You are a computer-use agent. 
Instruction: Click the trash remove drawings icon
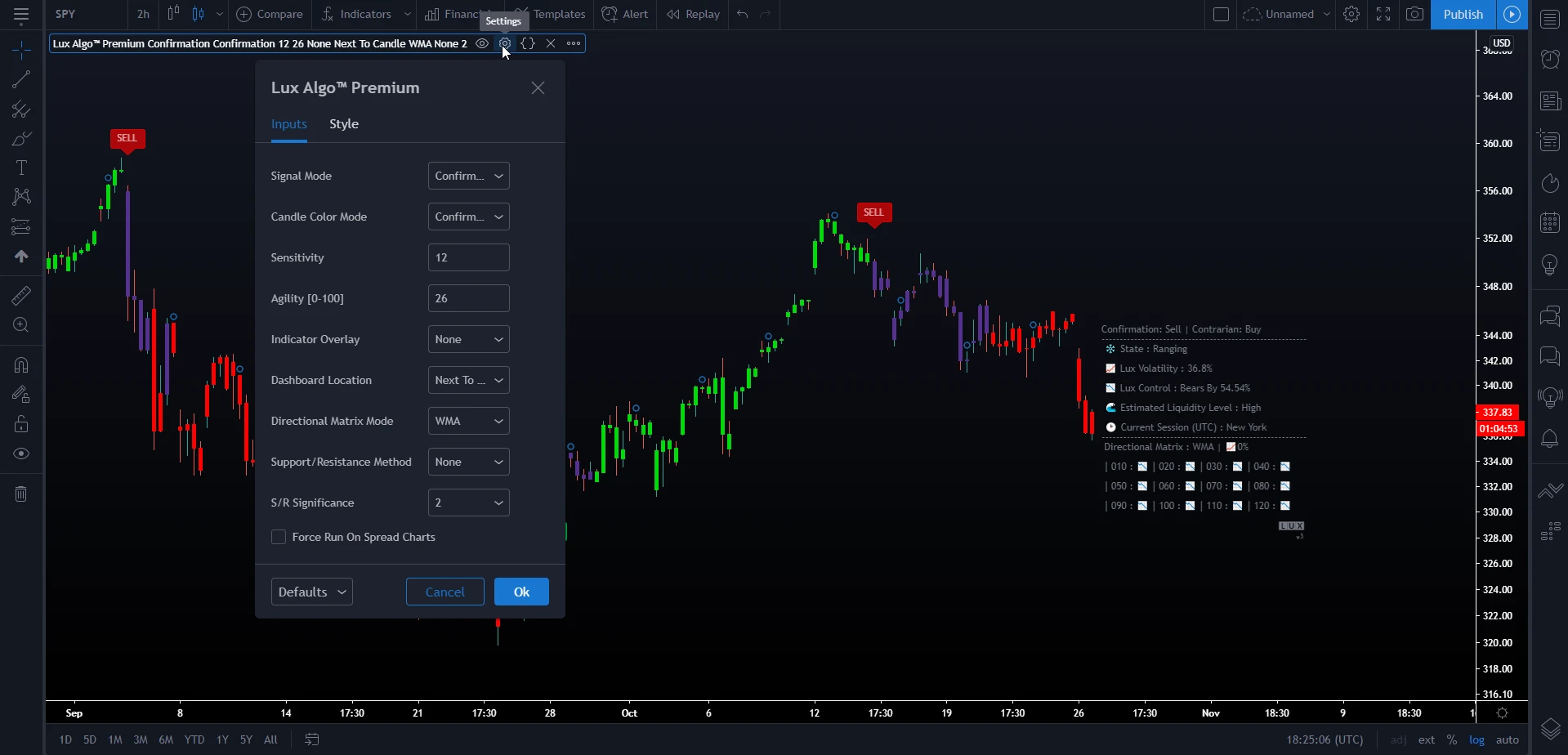[x=21, y=494]
